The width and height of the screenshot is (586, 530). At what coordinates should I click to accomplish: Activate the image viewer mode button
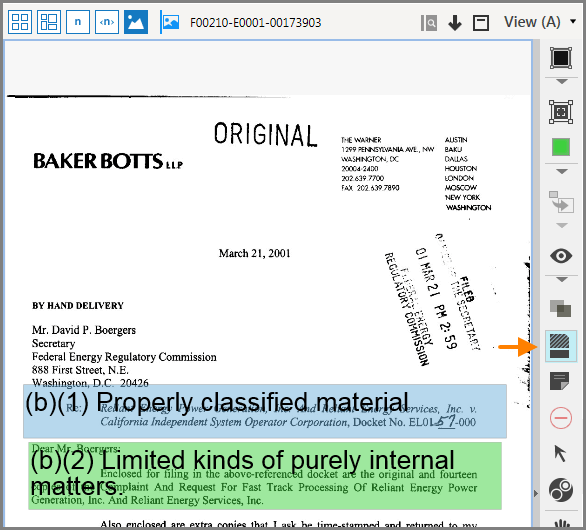[x=136, y=22]
